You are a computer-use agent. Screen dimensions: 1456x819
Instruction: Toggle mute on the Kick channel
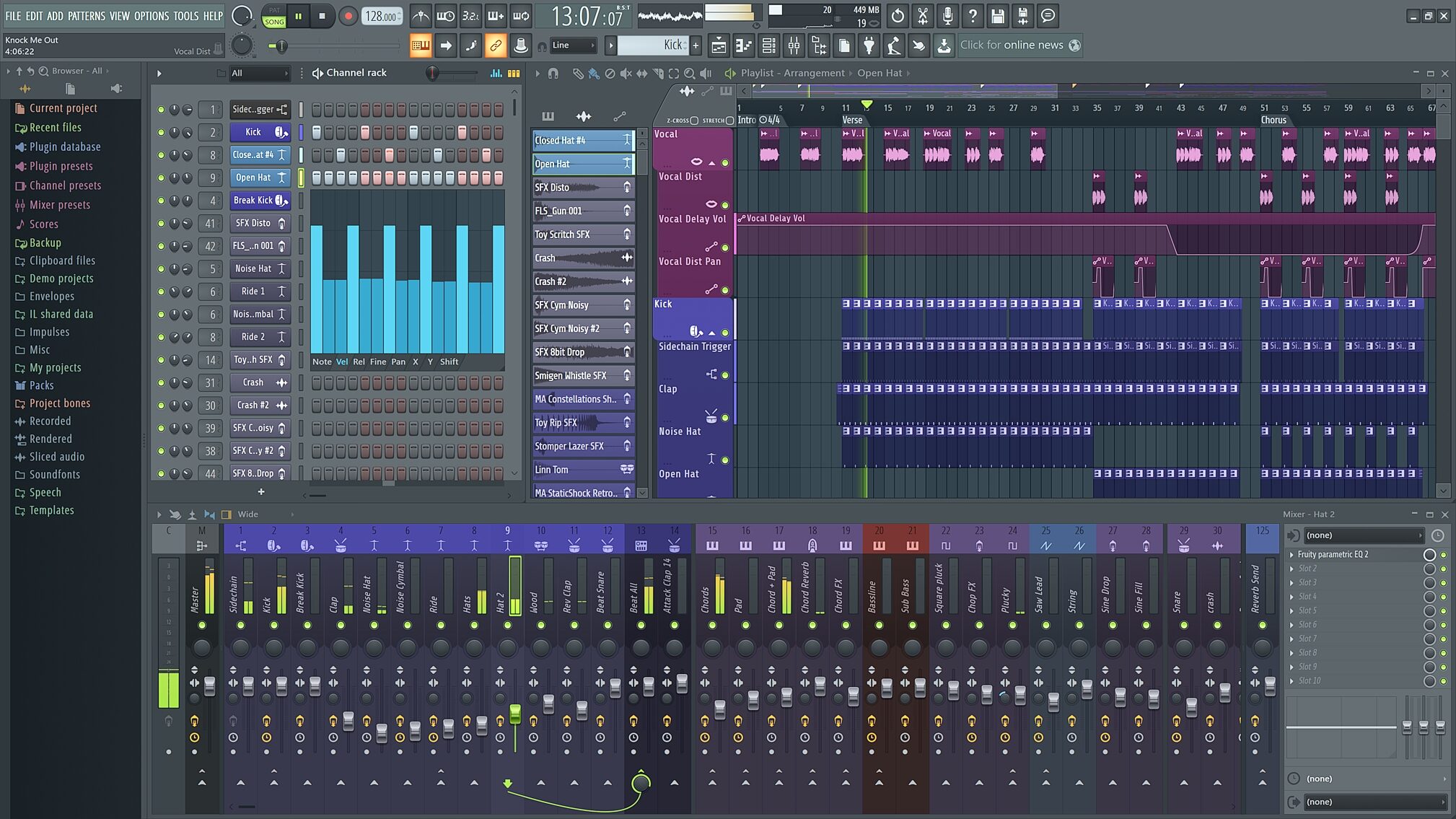click(x=162, y=132)
